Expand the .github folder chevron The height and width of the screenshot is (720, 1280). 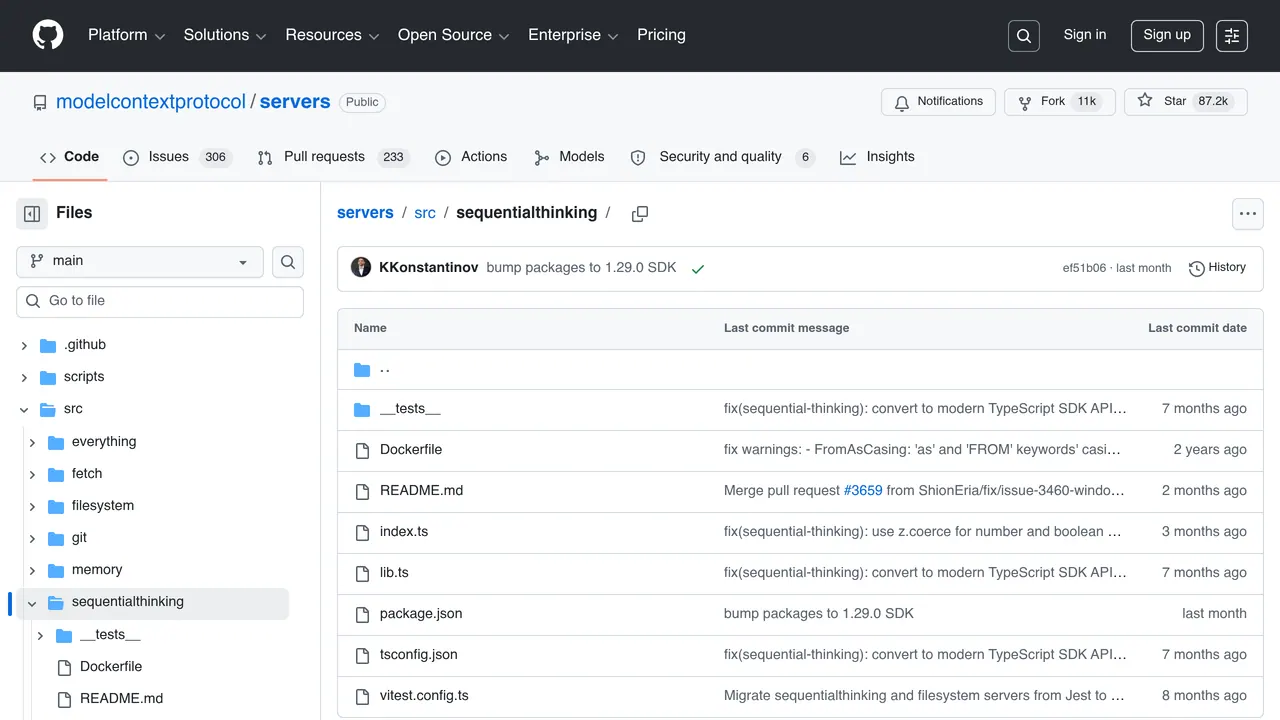[24, 345]
